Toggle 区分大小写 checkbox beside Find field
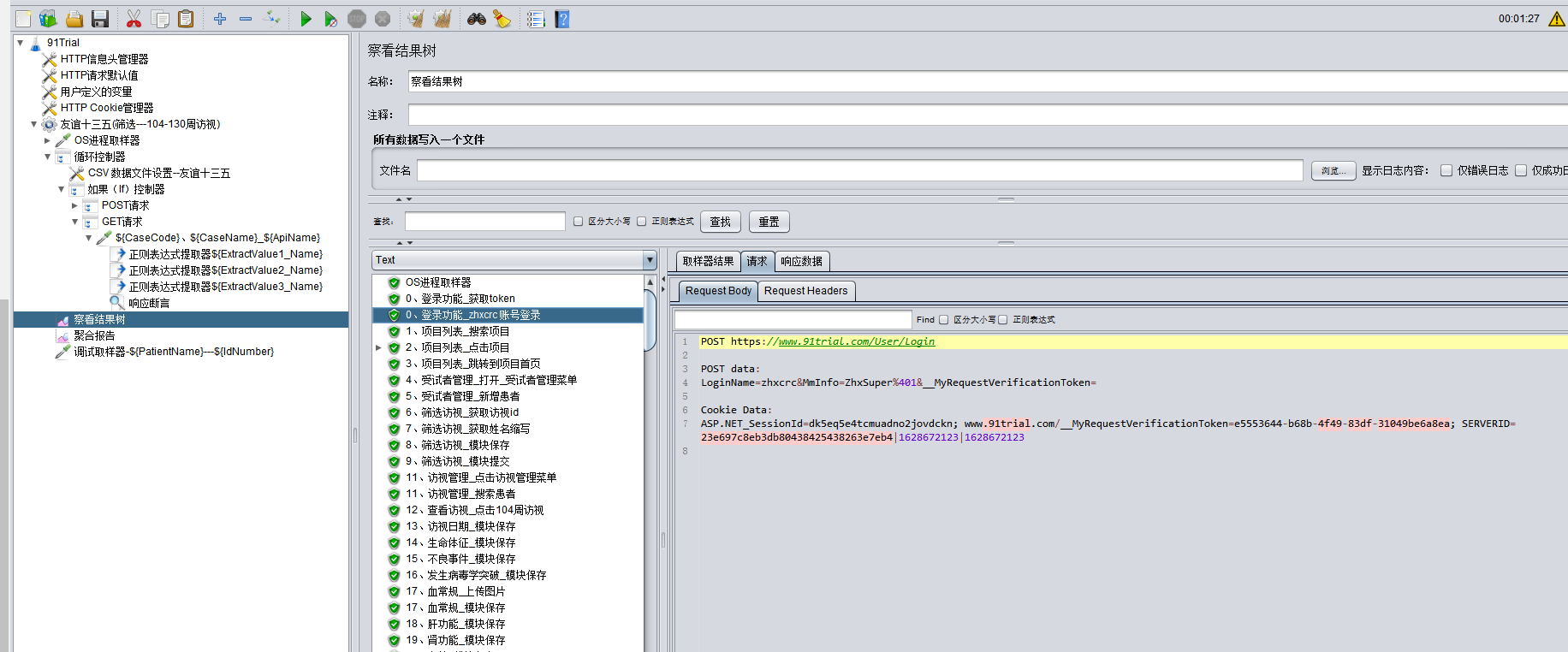The width and height of the screenshot is (1568, 652). tap(943, 320)
